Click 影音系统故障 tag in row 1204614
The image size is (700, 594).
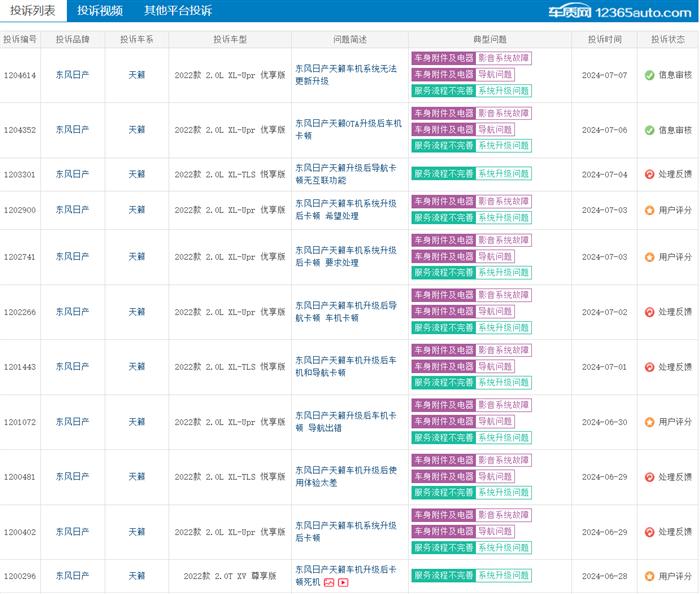504,58
